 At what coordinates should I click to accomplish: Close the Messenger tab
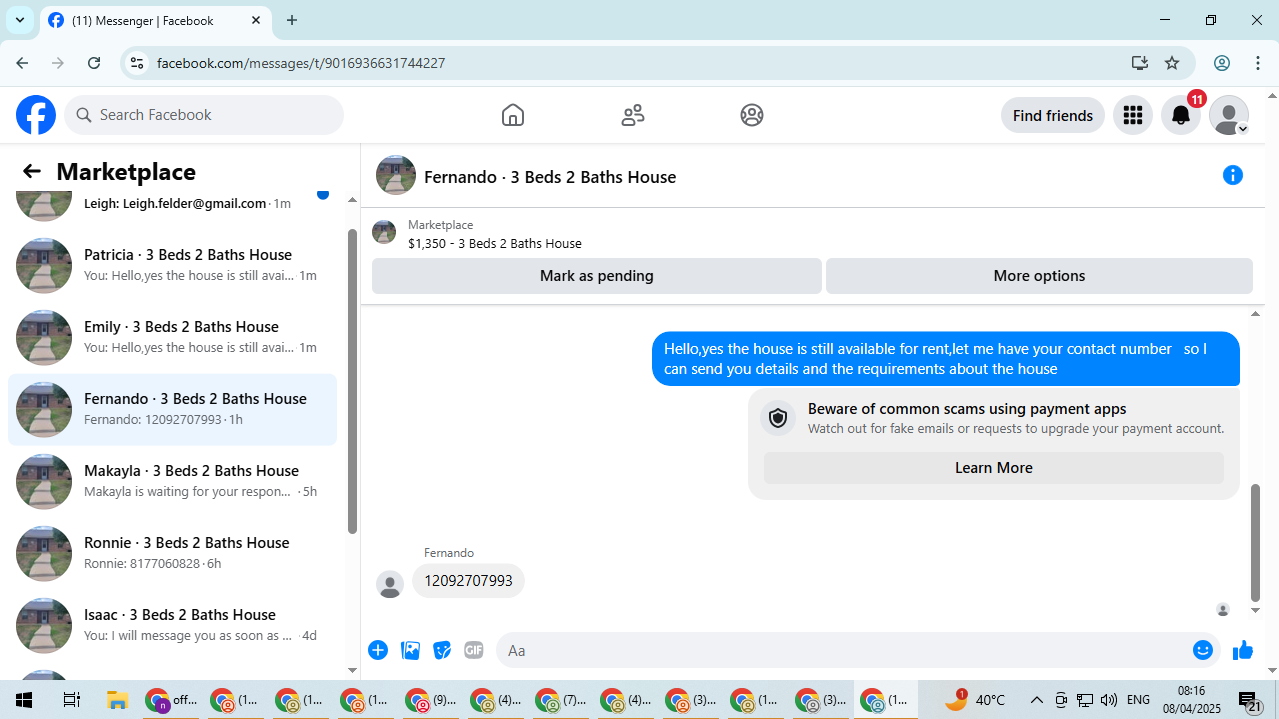pyautogui.click(x=256, y=20)
